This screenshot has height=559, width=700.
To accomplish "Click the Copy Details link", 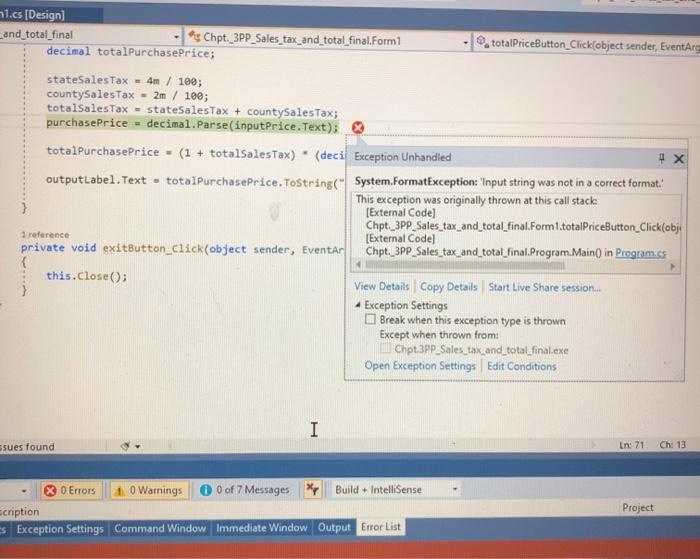I will tap(449, 287).
